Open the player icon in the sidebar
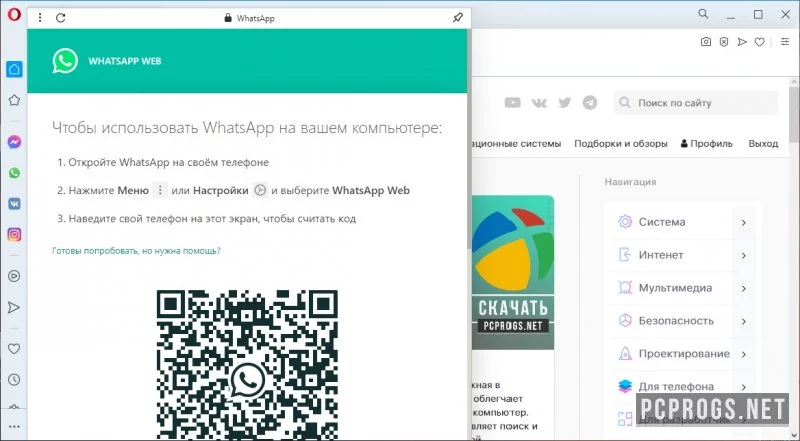Screen dimensions: 800x441 coord(14,276)
